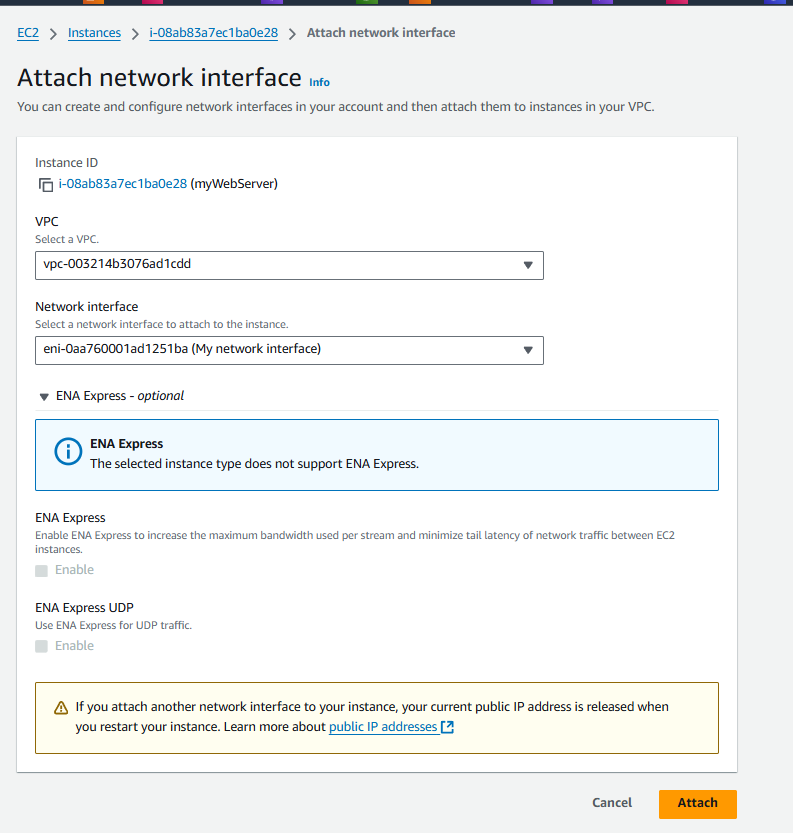Enable the ENA Express checkbox
The width and height of the screenshot is (793, 833).
pos(40,569)
